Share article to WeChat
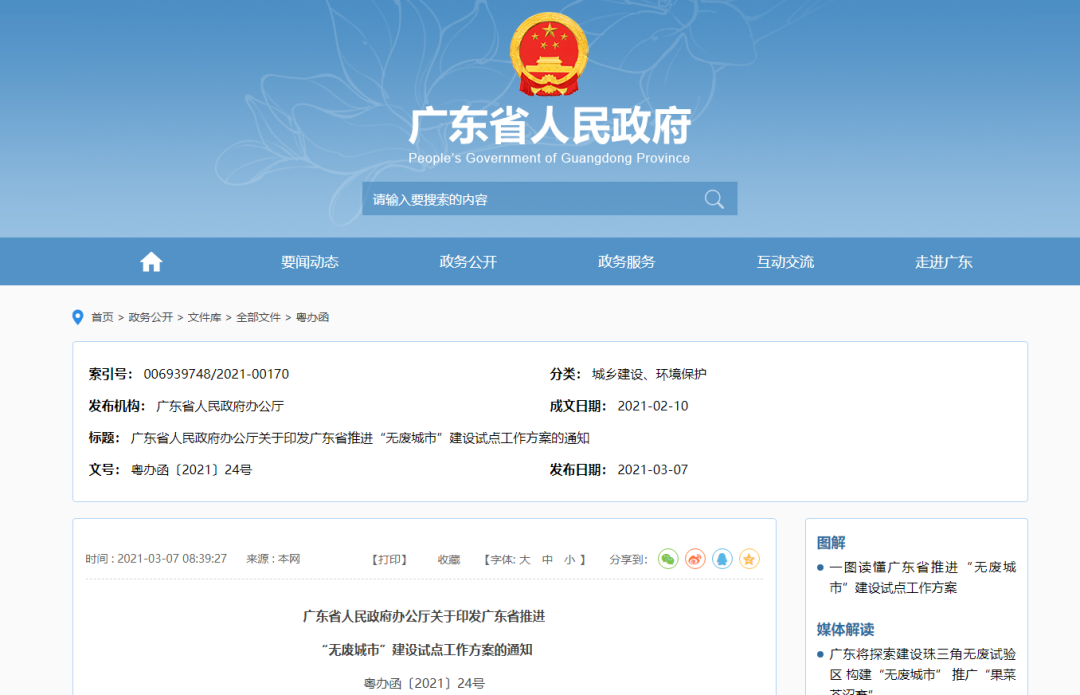 668,559
